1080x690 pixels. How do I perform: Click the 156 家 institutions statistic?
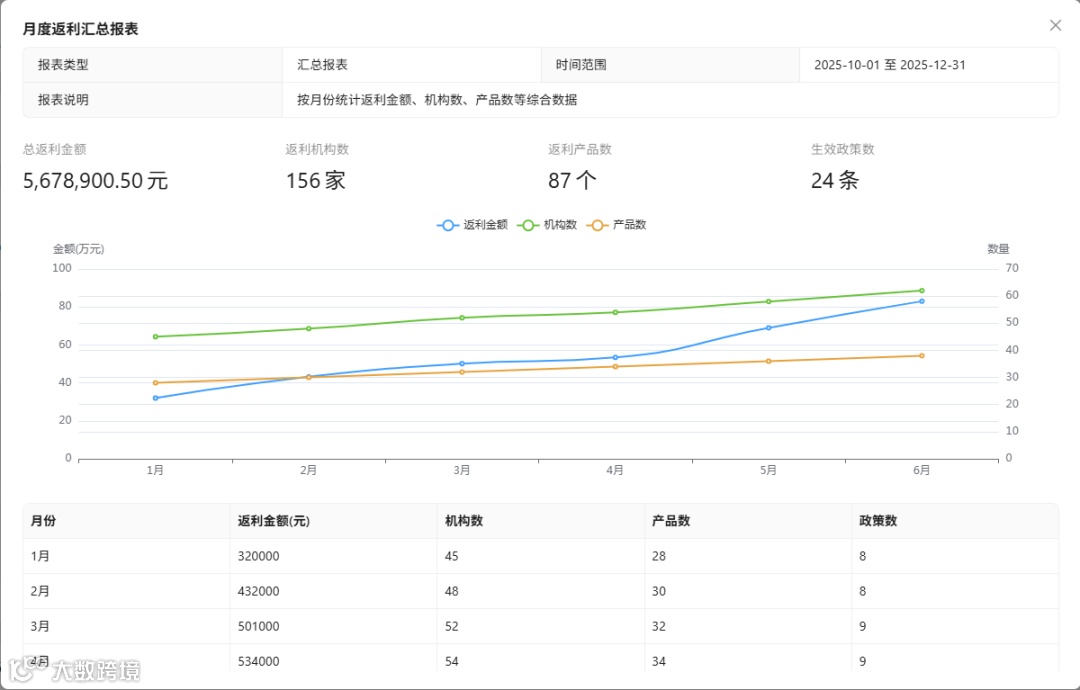pos(315,180)
